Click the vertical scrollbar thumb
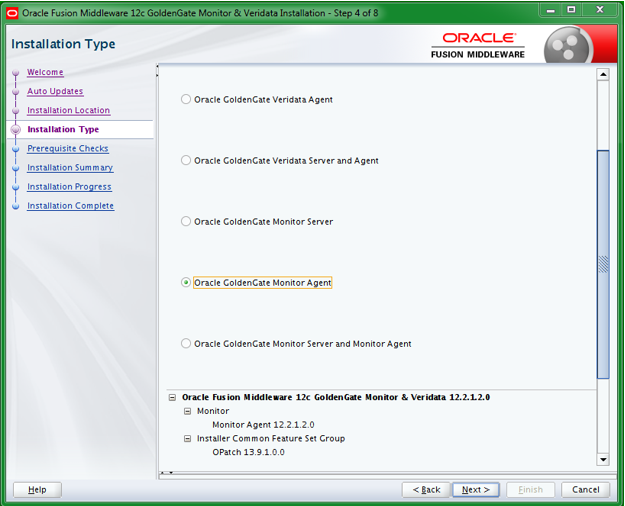625x506 pixels. (603, 264)
